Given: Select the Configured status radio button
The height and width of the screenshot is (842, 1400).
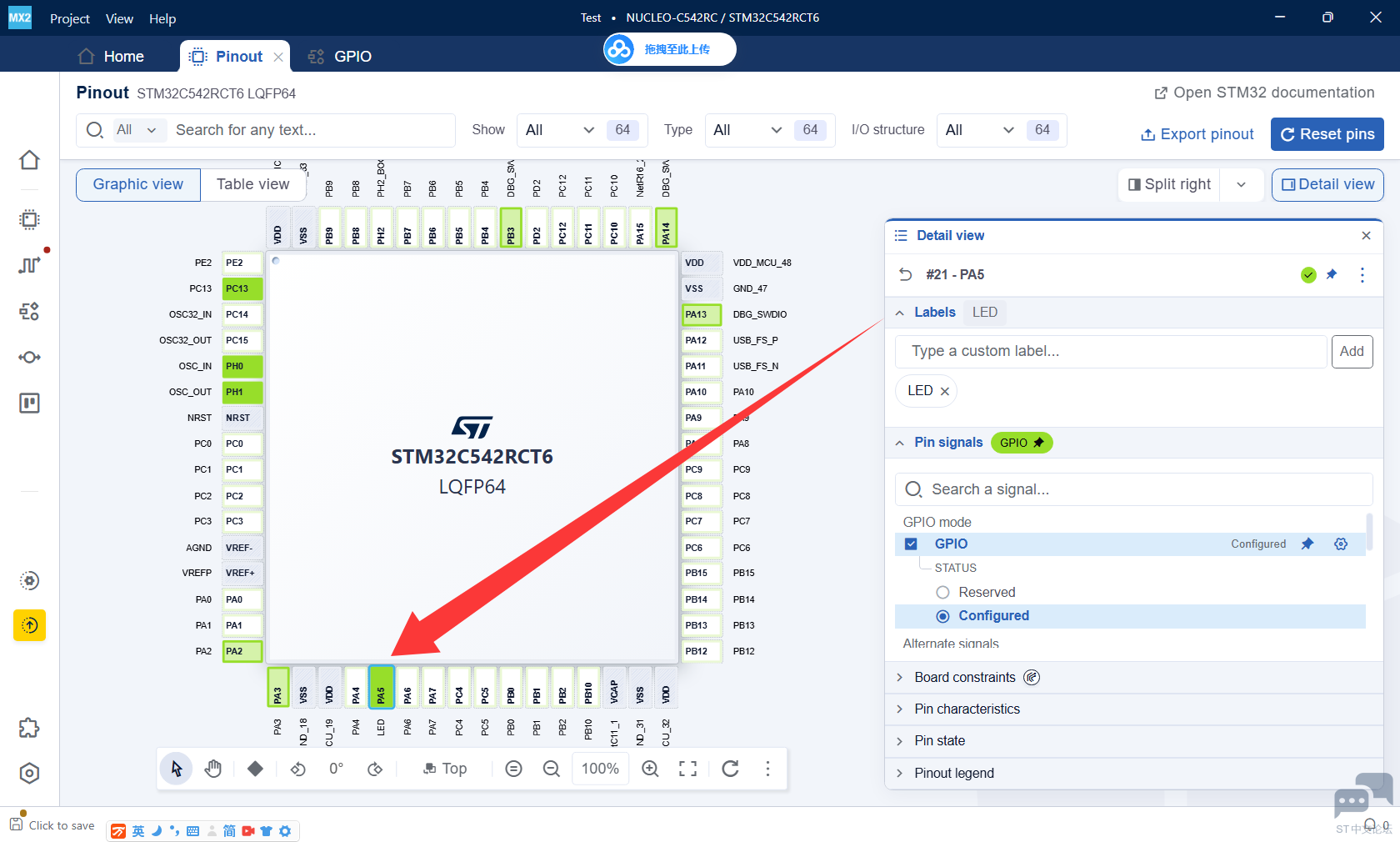Looking at the screenshot, I should tap(942, 616).
